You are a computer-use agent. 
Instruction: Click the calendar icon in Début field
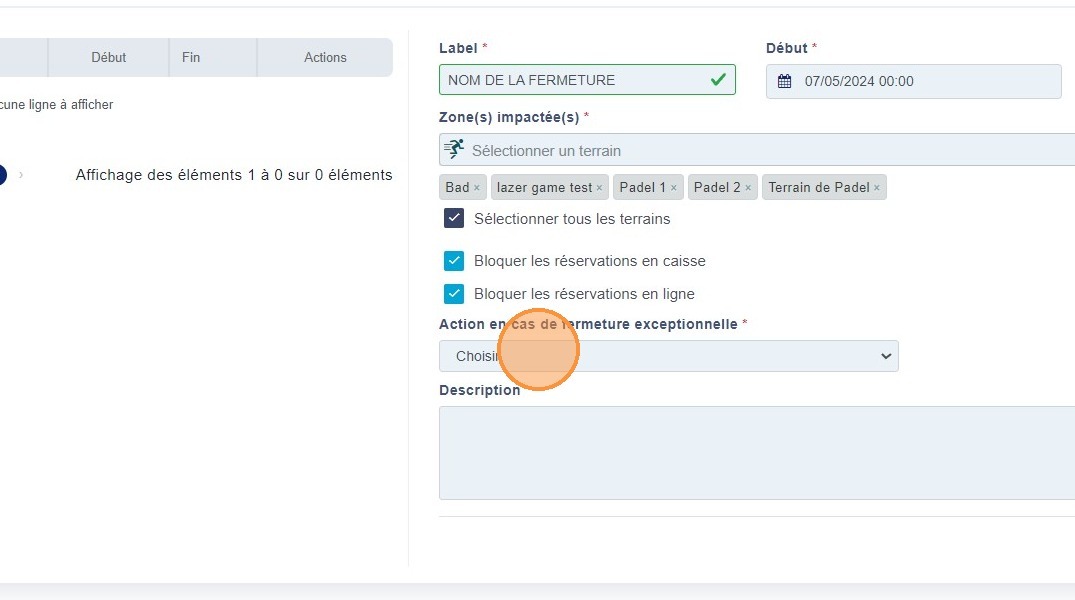pyautogui.click(x=785, y=82)
